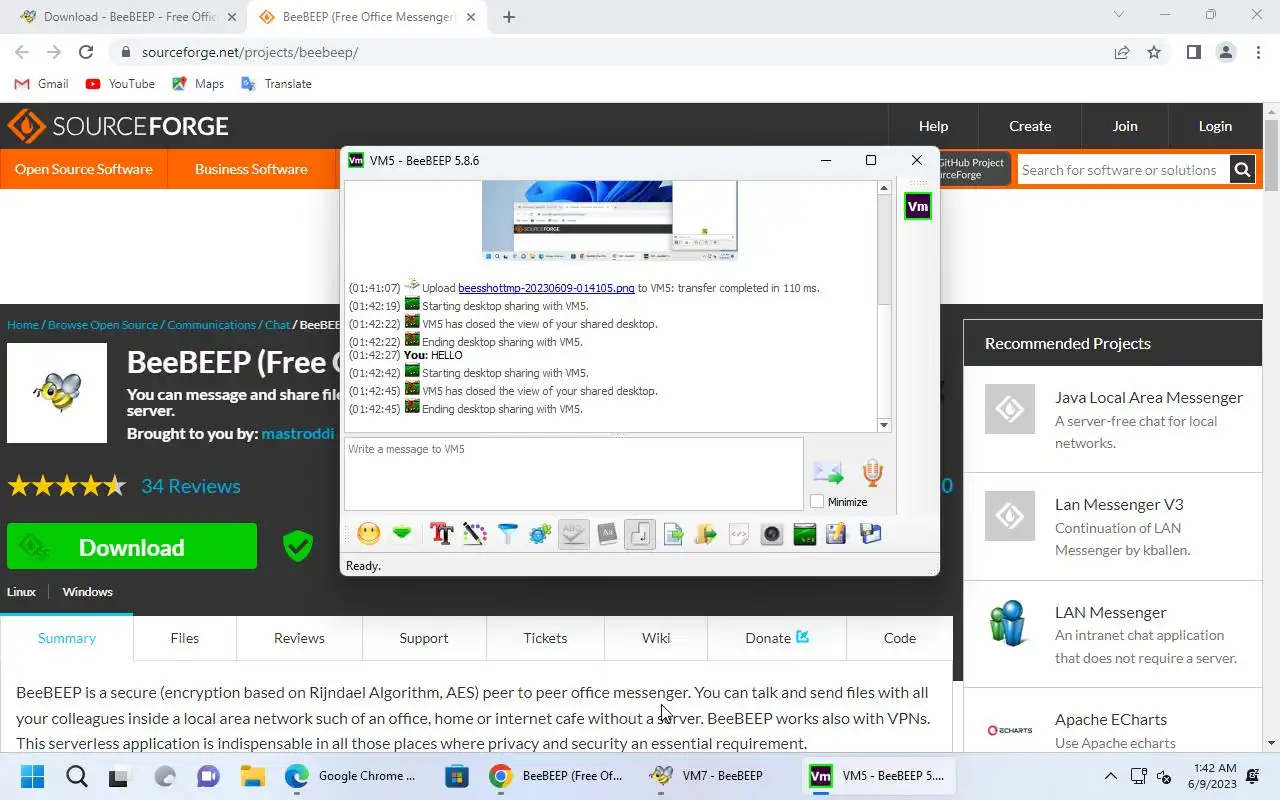Start desktop sharing with the green monitor icon
Image resolution: width=1280 pixels, height=800 pixels.
click(x=805, y=534)
